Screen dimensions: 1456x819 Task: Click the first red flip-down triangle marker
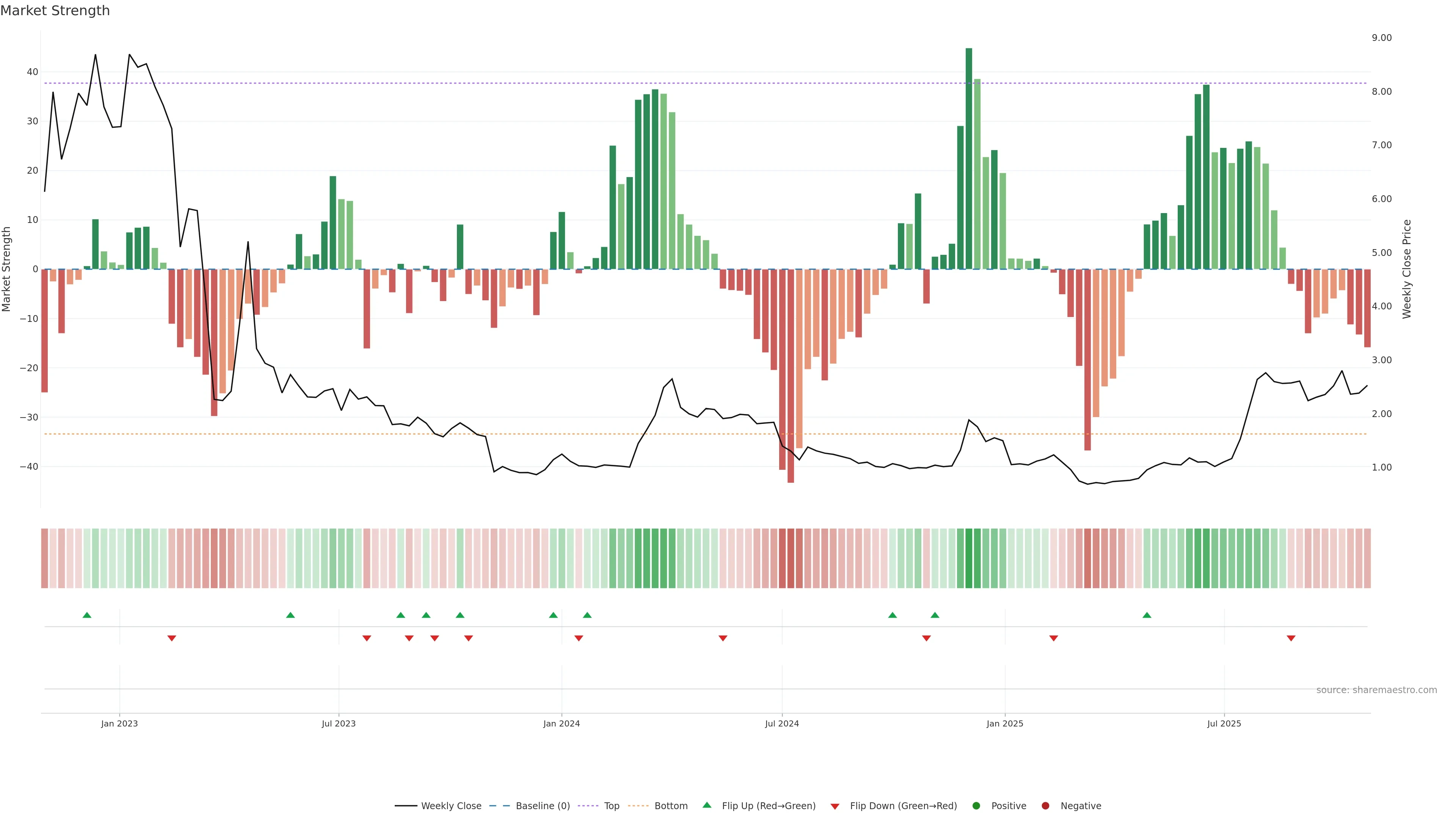point(172,638)
